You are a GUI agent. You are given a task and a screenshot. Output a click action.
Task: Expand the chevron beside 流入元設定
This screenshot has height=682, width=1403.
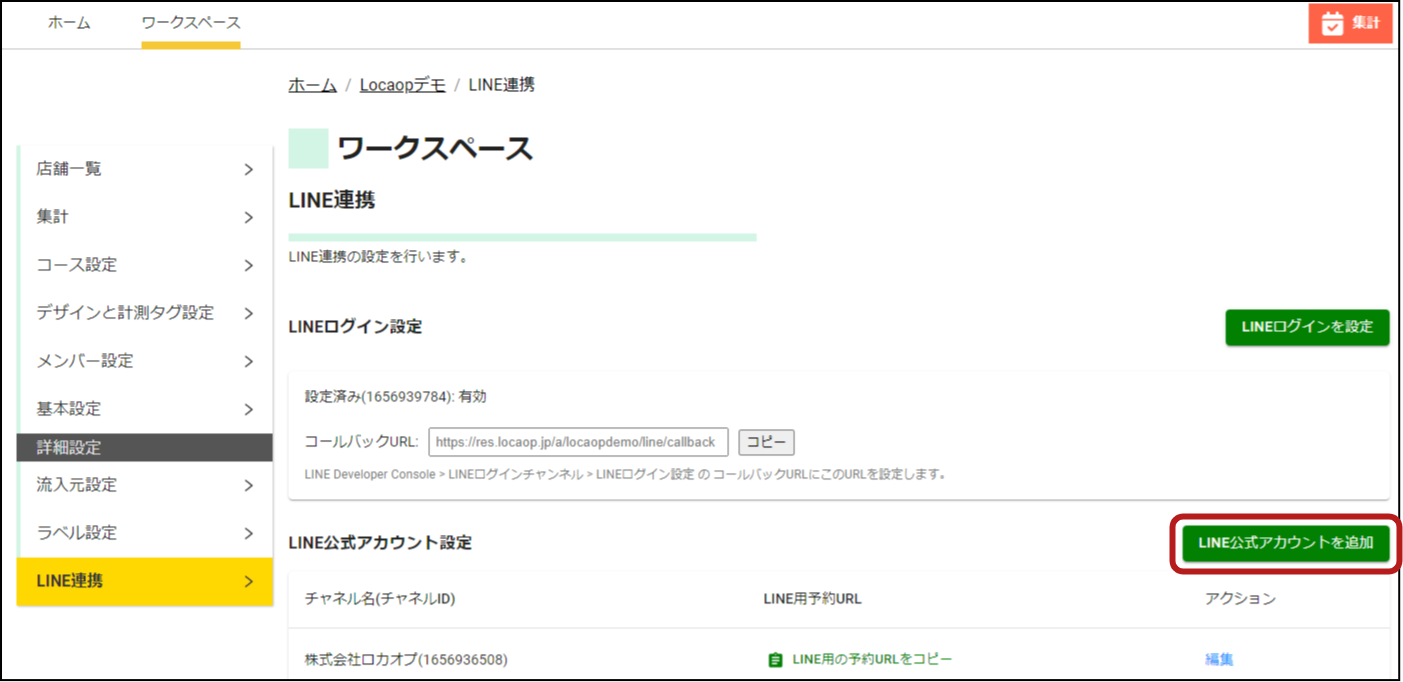click(x=249, y=486)
